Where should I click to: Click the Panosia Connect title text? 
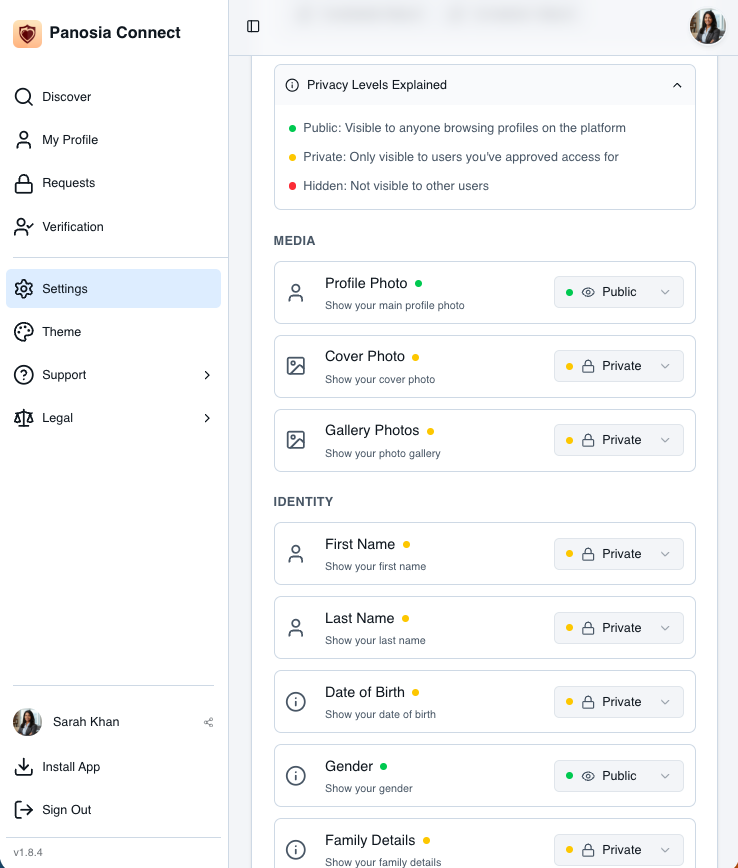pos(115,33)
